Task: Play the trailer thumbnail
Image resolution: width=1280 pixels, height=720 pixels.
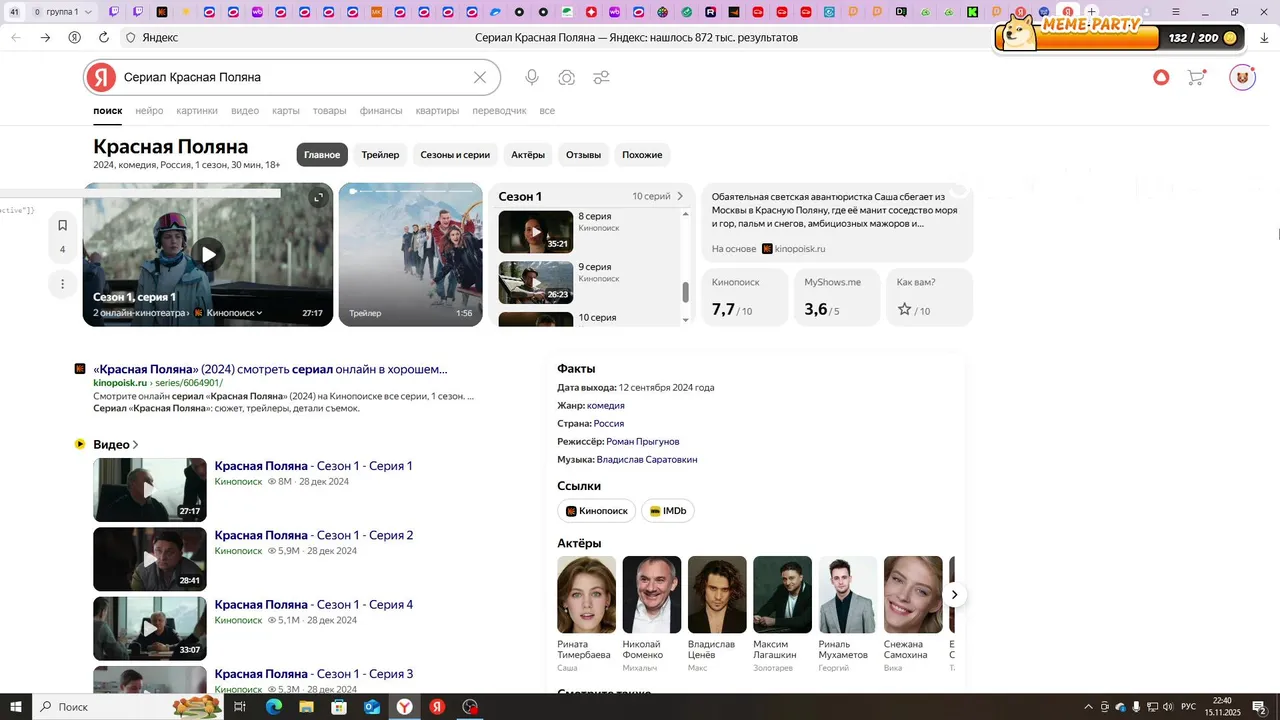Action: [x=411, y=254]
